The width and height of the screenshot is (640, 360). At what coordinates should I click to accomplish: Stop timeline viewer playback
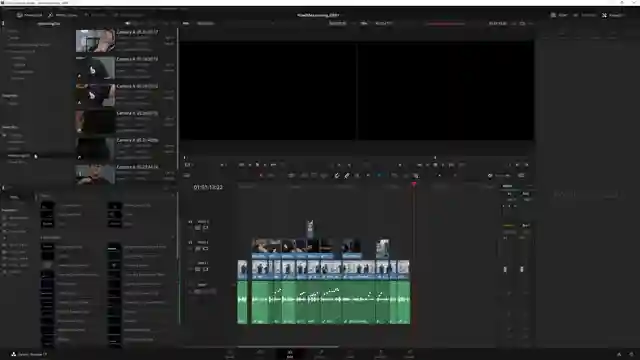click(435, 165)
